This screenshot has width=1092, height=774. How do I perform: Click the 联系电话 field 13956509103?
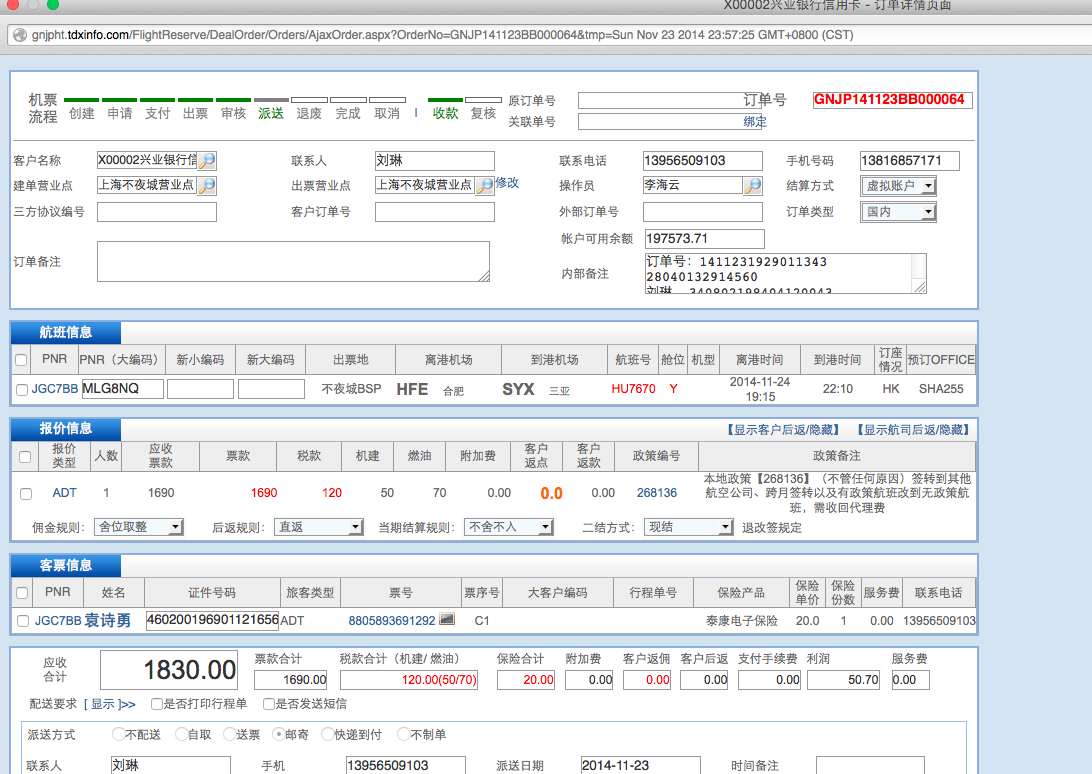pos(703,161)
